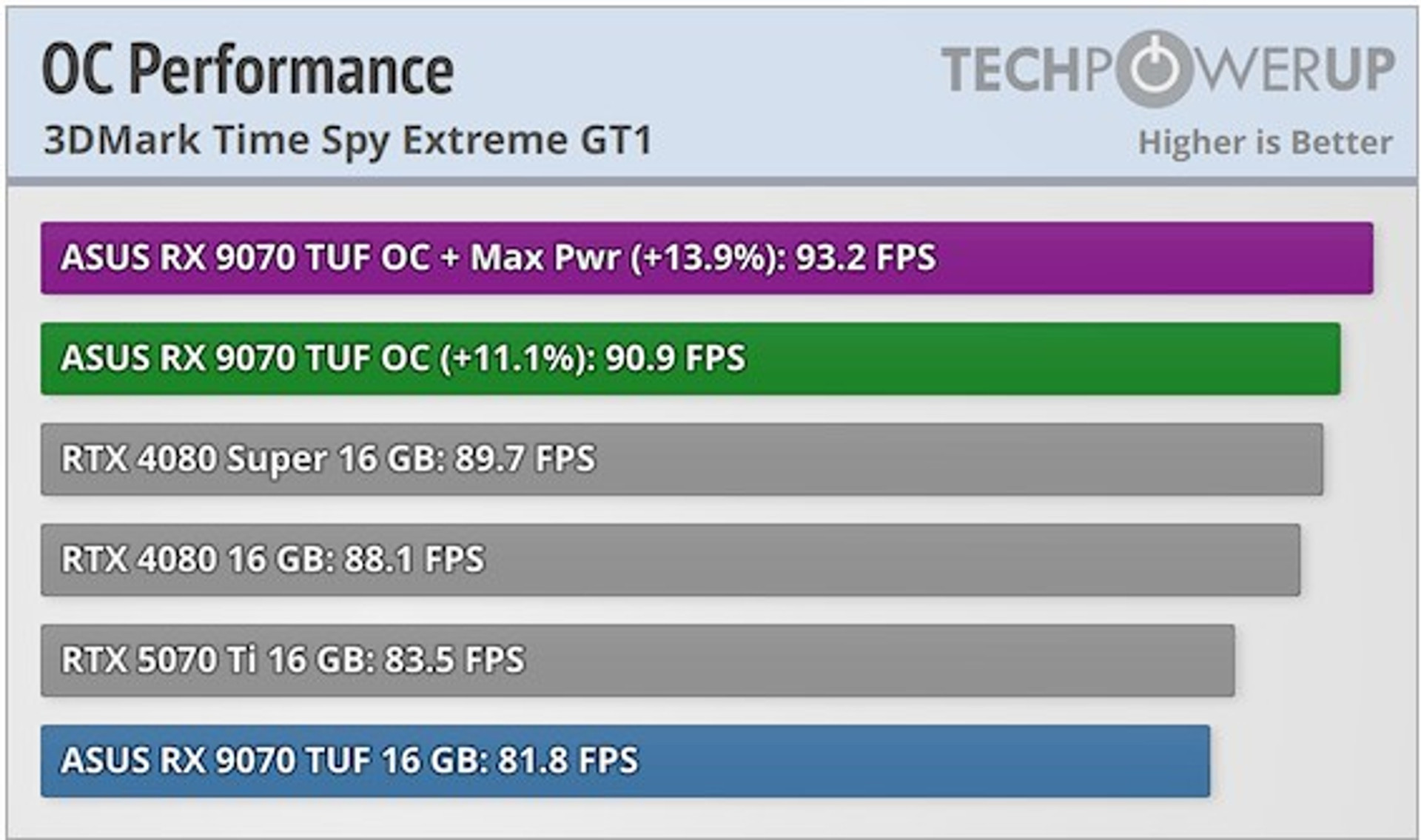Click the RTX 4080 Super 16 GB bar
Image resolution: width=1421 pixels, height=840 pixels.
[682, 460]
